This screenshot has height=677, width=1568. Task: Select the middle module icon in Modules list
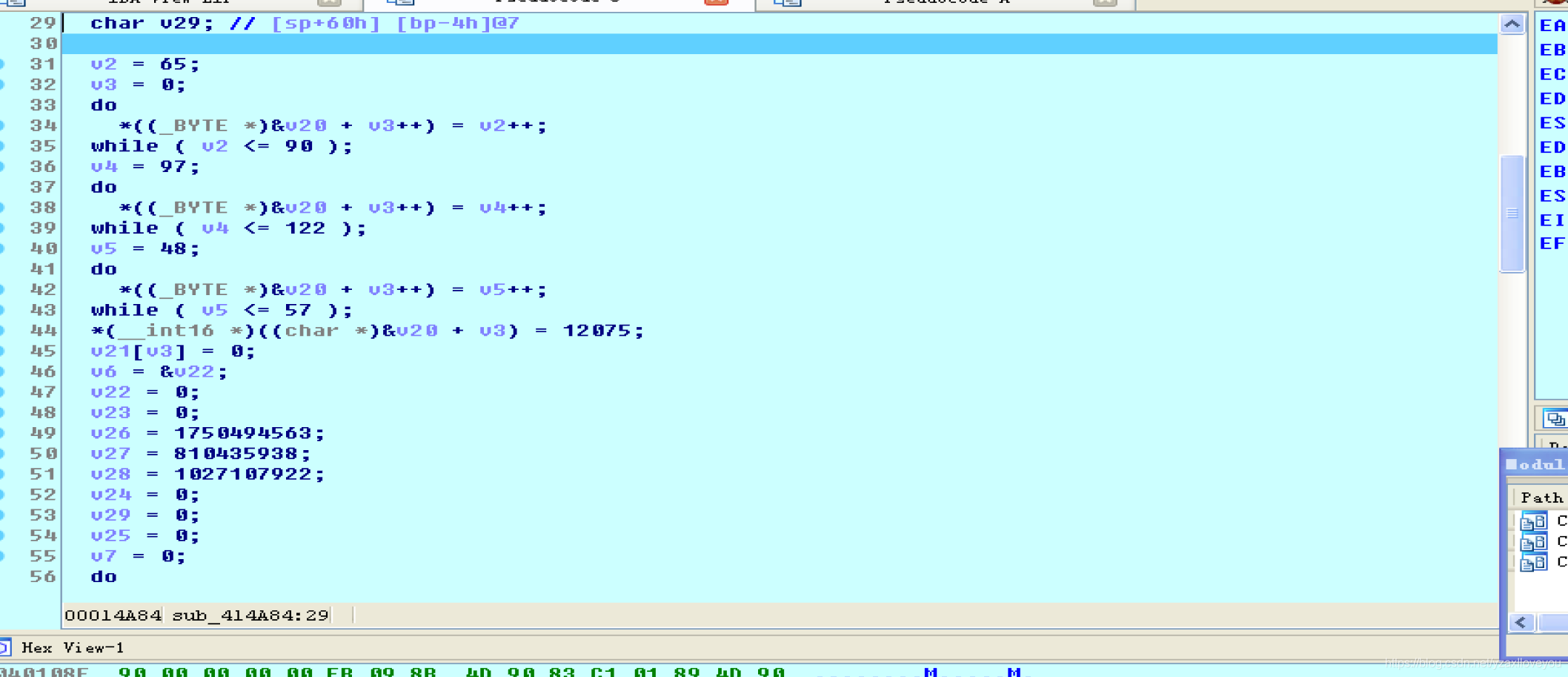[x=1533, y=541]
